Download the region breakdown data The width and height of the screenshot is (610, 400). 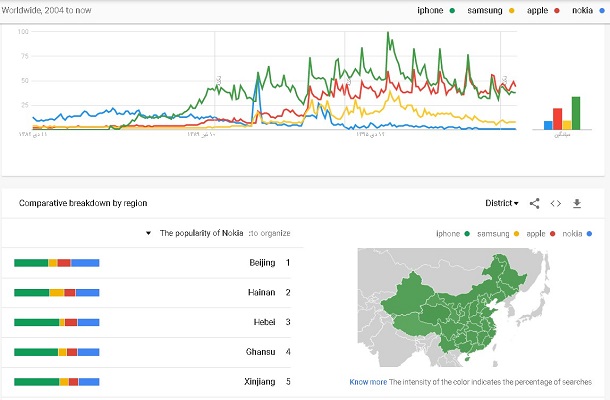click(577, 203)
